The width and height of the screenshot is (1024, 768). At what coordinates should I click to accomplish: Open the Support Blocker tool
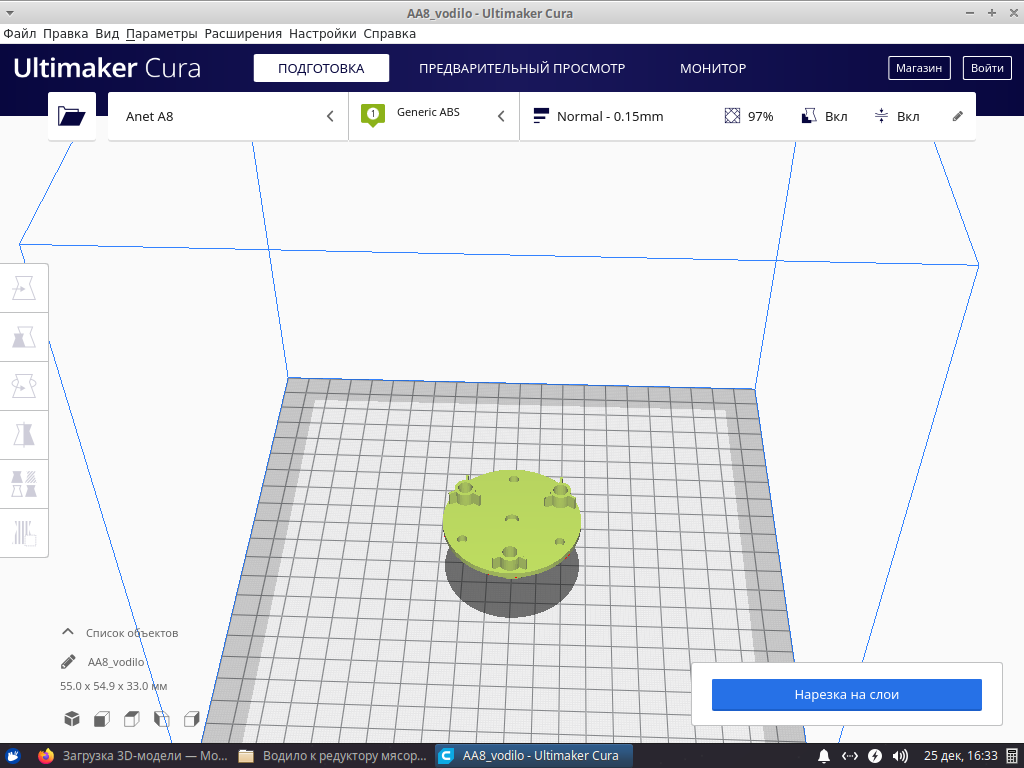tap(24, 533)
